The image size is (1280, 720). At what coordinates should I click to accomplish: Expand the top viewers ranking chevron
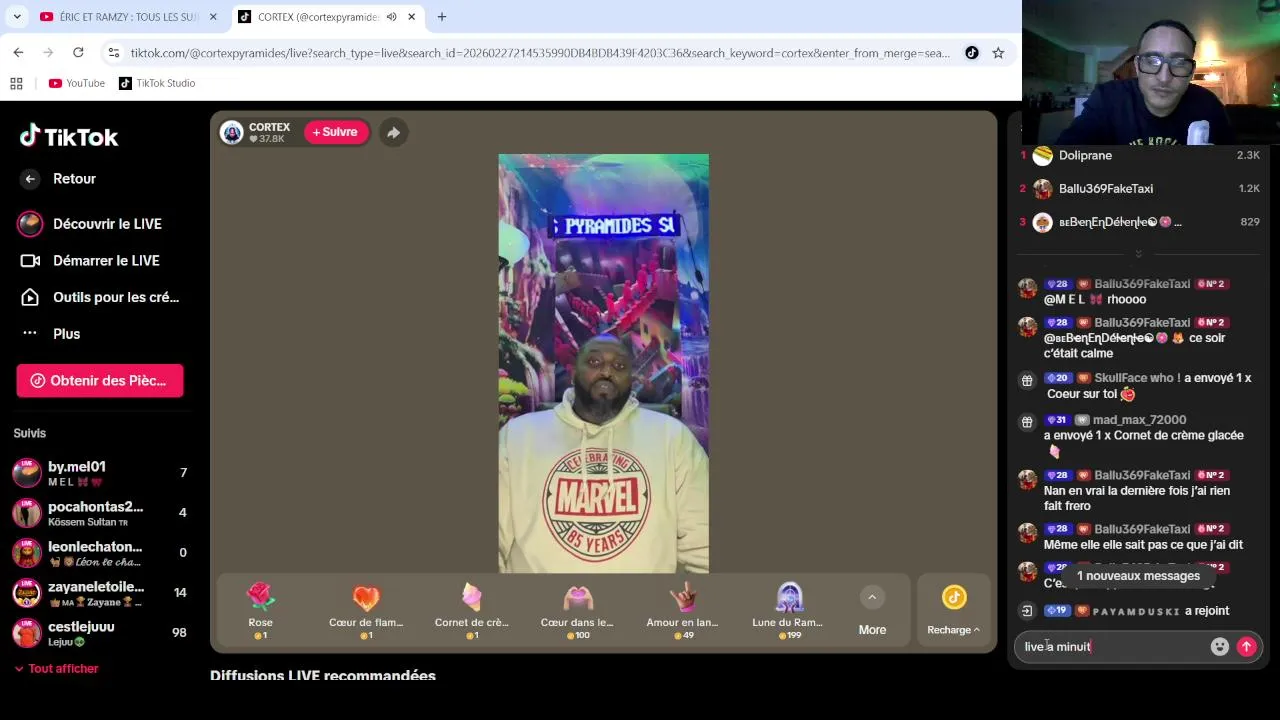[1138, 254]
